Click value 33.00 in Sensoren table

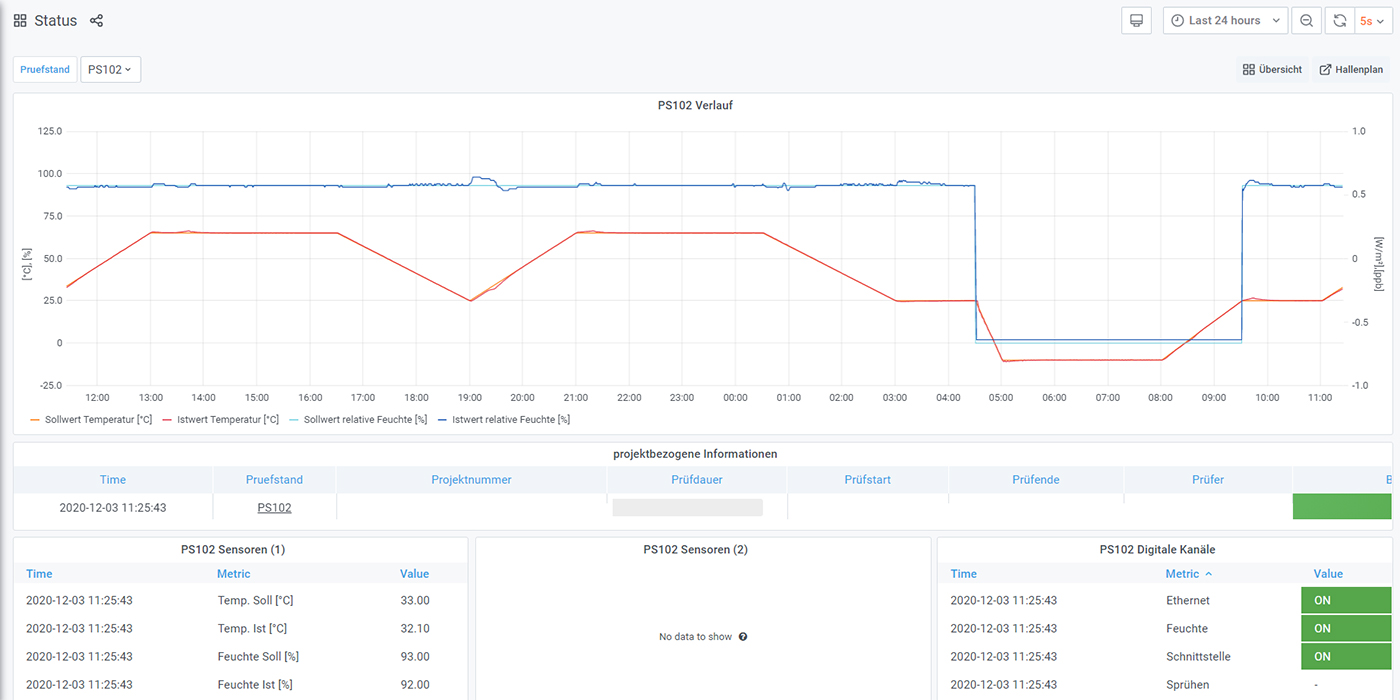click(415, 601)
